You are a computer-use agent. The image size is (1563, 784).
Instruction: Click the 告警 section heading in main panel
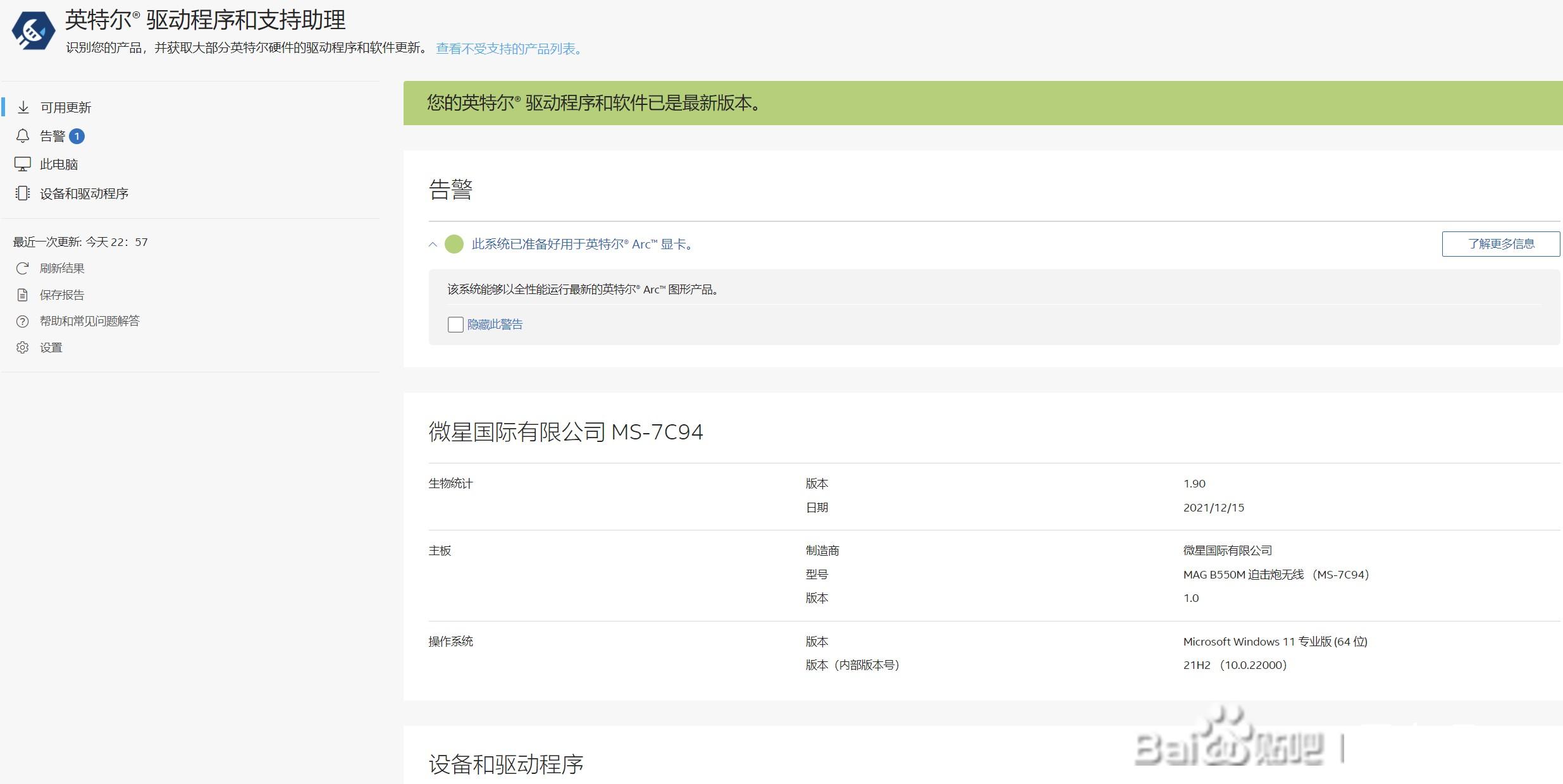coord(451,190)
